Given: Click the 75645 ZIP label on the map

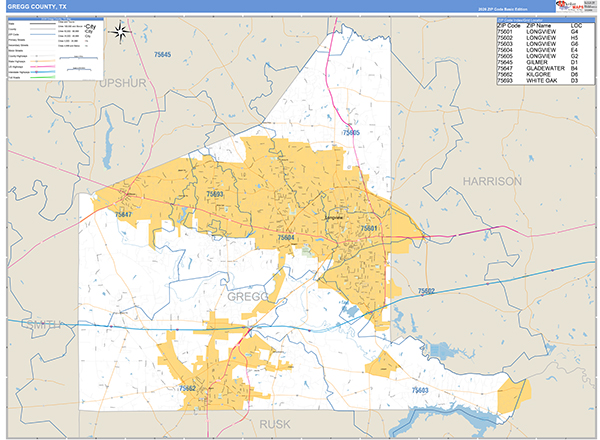Looking at the screenshot, I should pyautogui.click(x=162, y=55).
